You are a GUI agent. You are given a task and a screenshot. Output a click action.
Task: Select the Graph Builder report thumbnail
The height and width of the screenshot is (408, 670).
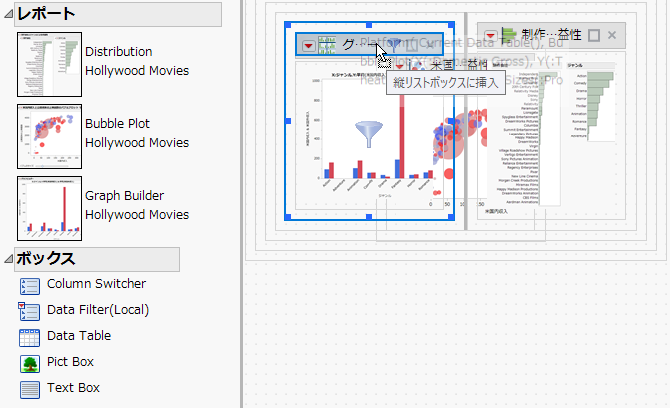point(50,208)
